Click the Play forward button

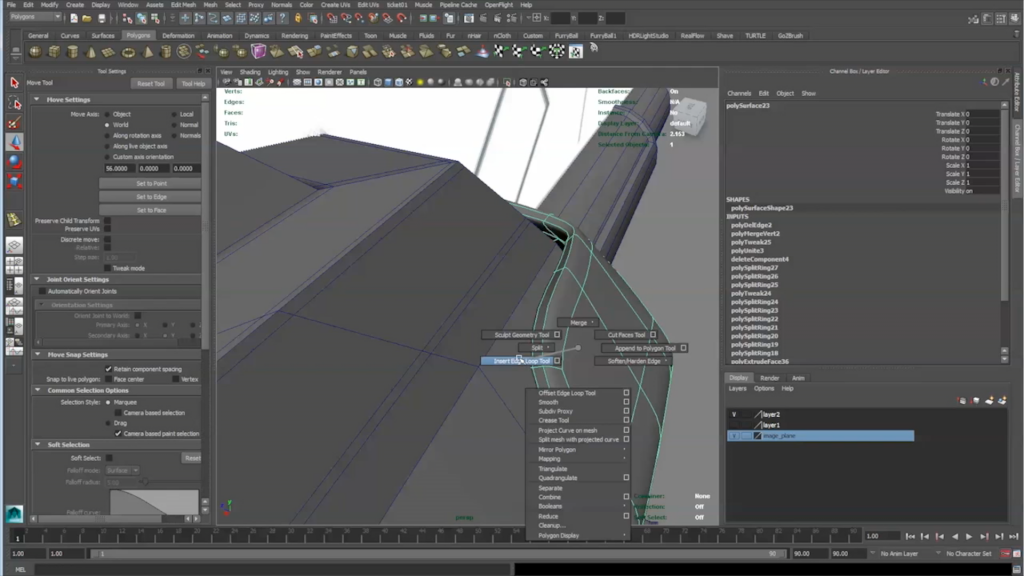pos(969,536)
